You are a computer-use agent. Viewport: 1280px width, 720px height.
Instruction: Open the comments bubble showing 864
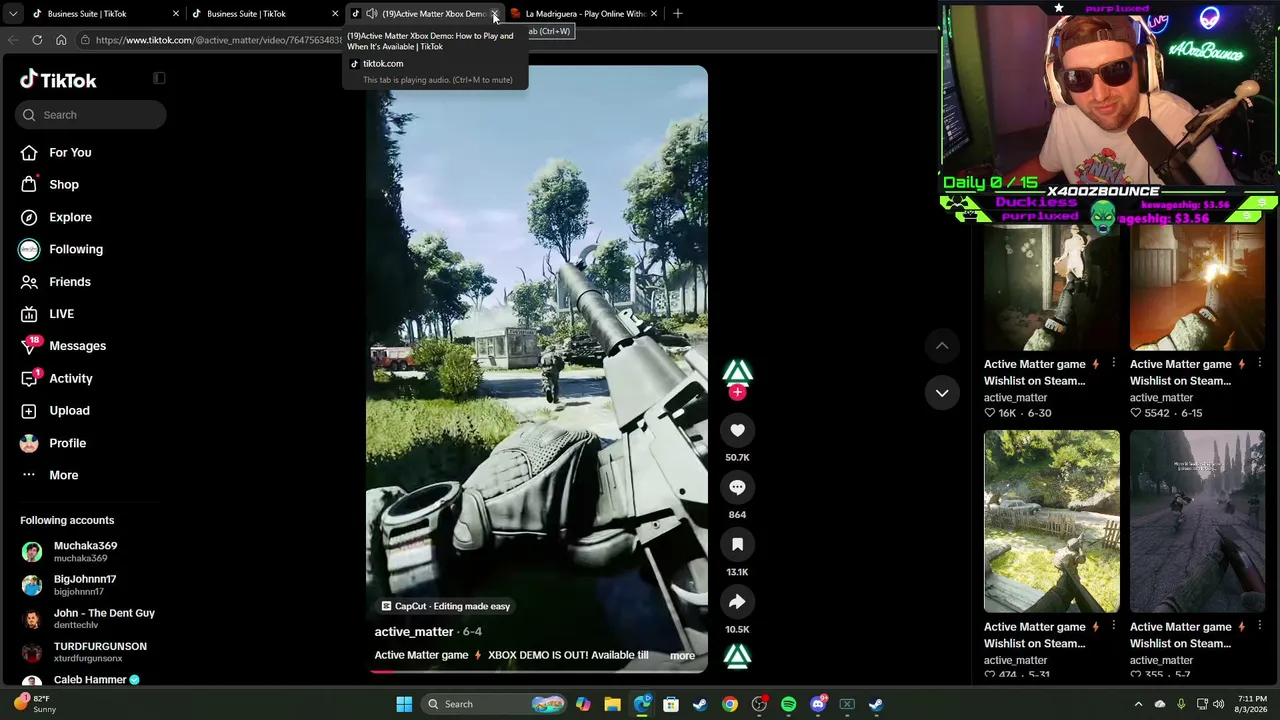[x=737, y=487]
